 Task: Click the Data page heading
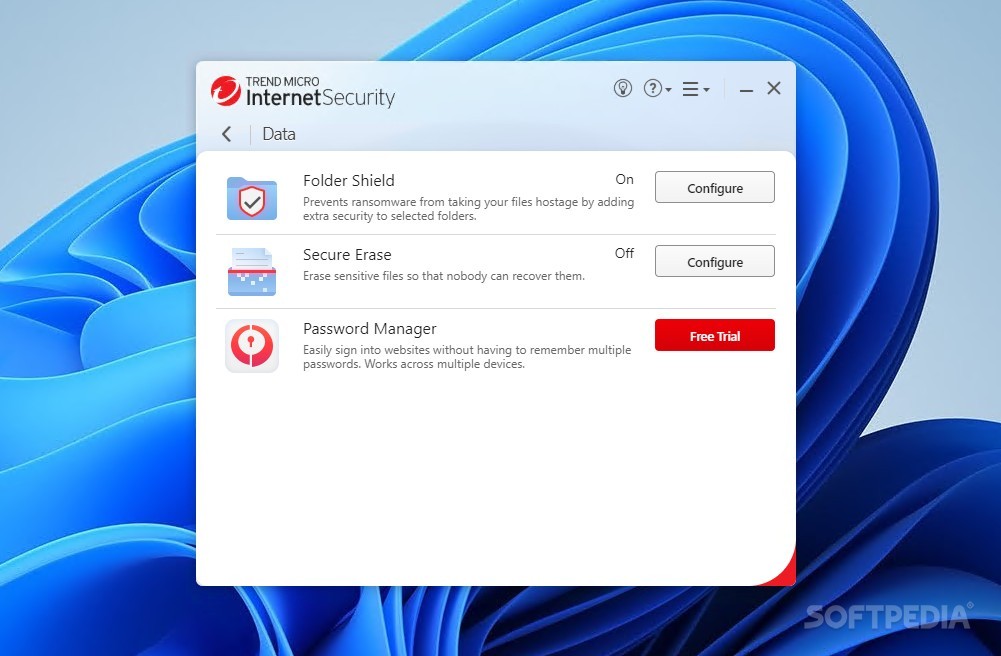tap(279, 134)
